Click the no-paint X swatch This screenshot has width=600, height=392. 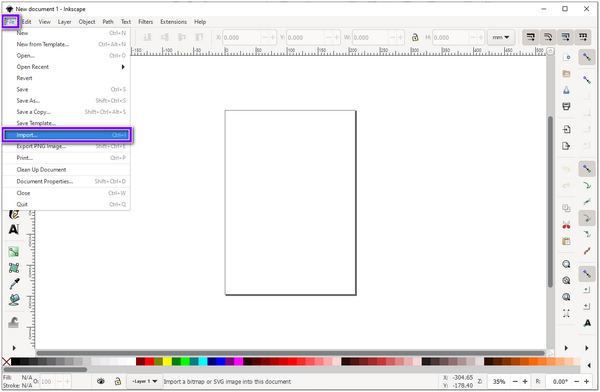pos(6,361)
